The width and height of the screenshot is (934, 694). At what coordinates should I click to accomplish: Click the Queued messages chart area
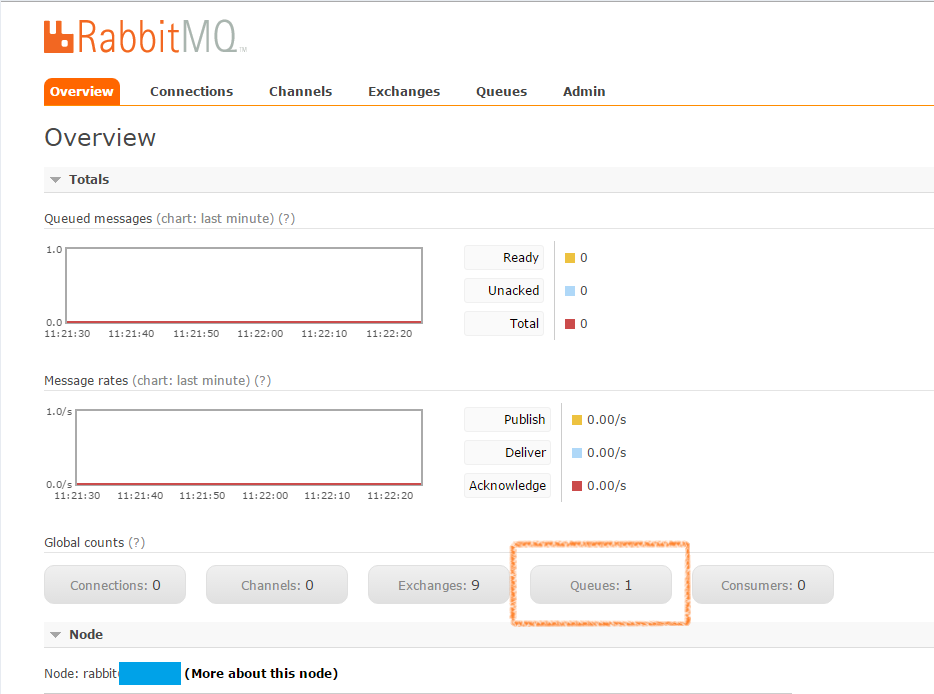(x=244, y=285)
